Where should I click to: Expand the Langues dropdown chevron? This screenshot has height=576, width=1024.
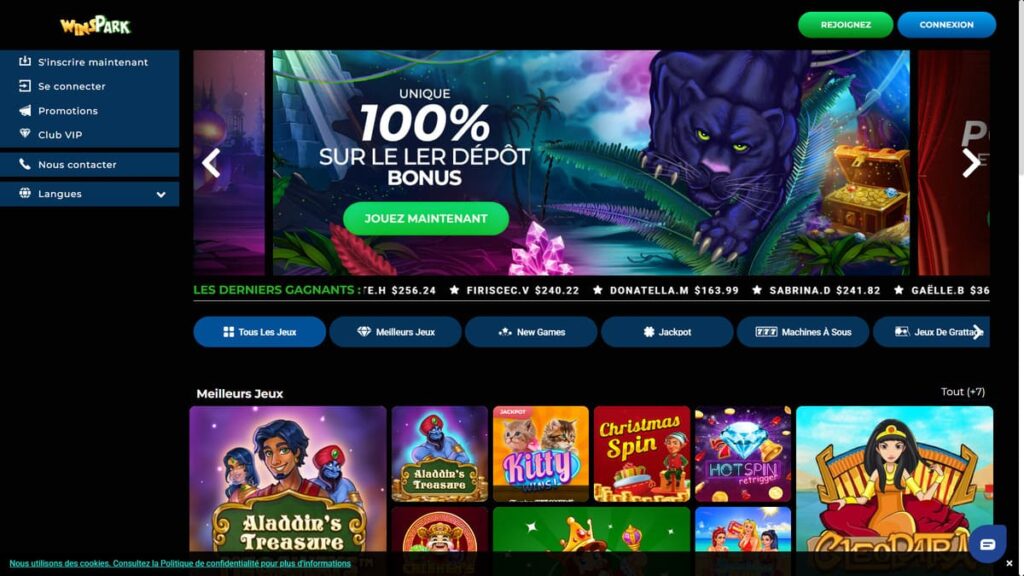click(161, 194)
